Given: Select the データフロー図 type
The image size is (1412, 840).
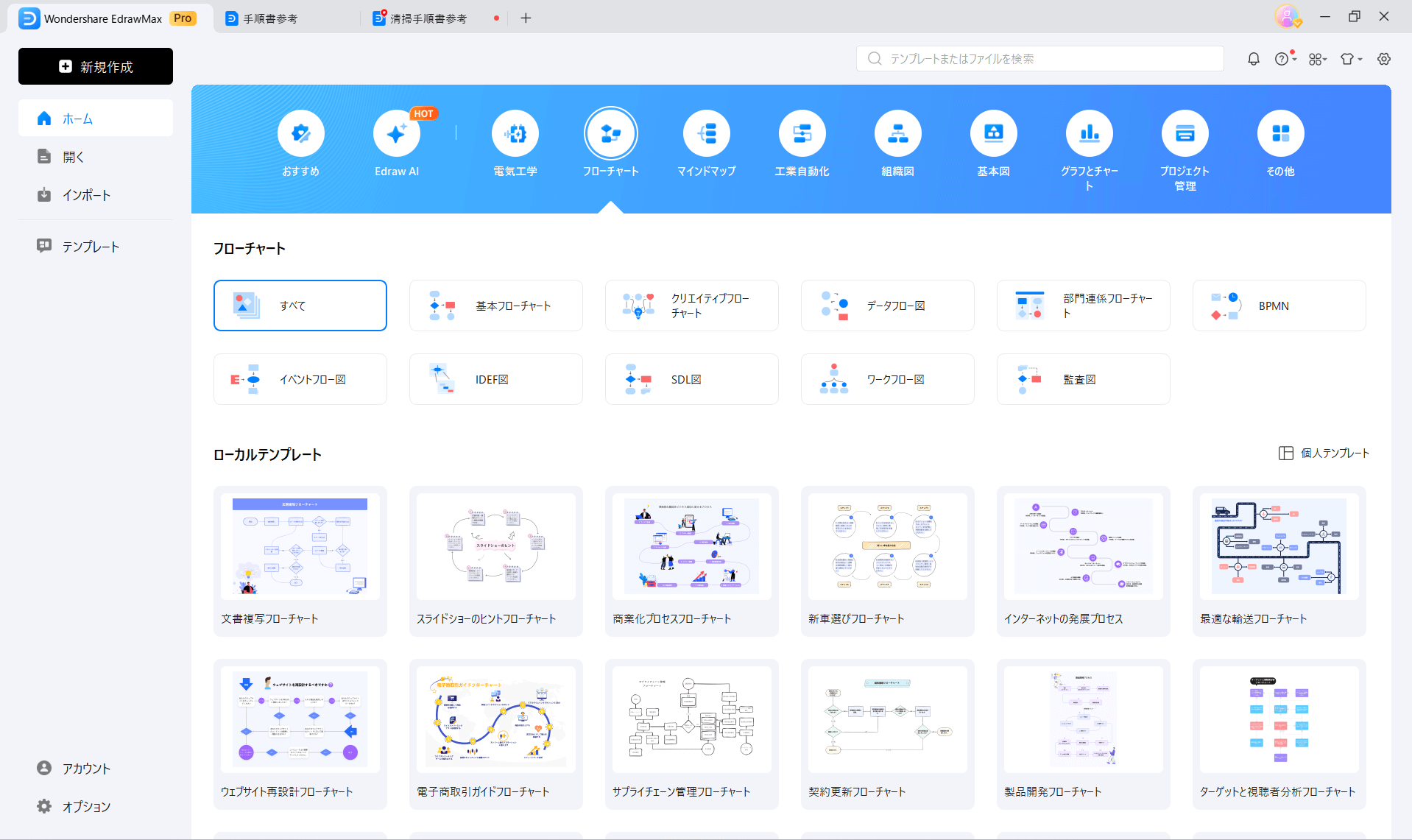Looking at the screenshot, I should click(888, 306).
